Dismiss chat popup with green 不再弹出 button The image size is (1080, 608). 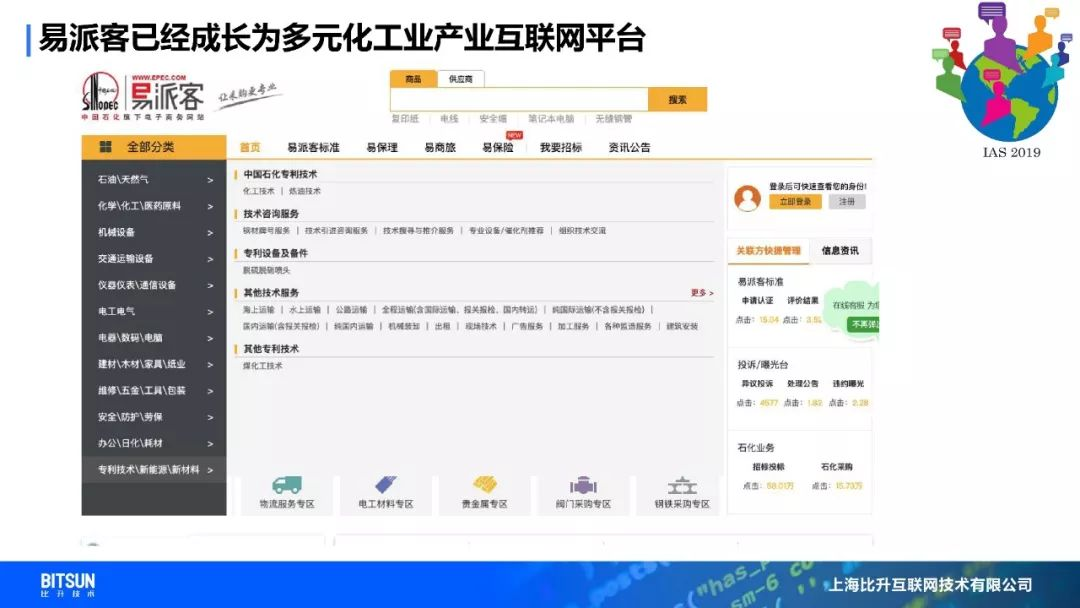pyautogui.click(x=864, y=324)
